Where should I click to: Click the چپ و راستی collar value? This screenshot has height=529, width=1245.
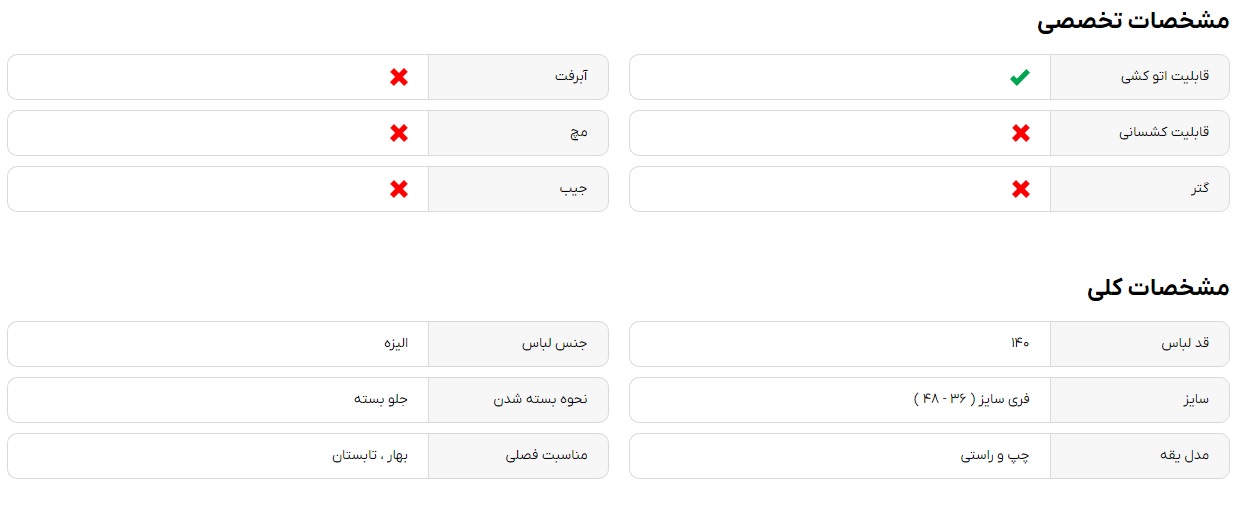(995, 456)
